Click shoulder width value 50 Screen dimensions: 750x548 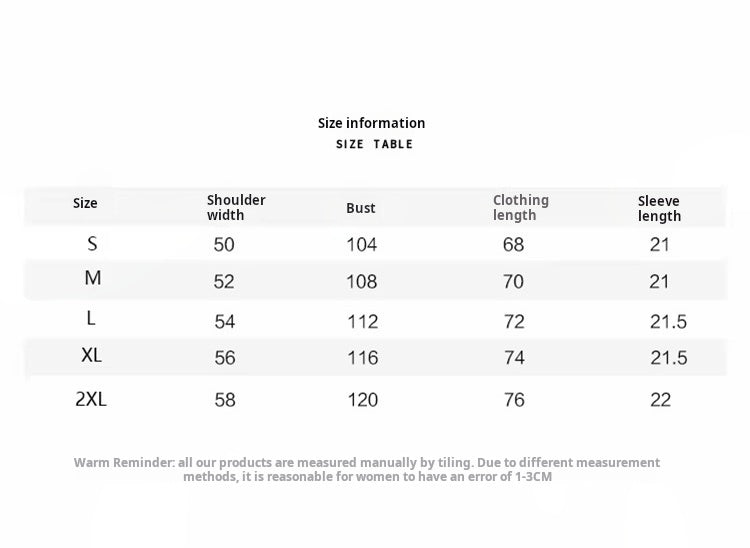224,245
